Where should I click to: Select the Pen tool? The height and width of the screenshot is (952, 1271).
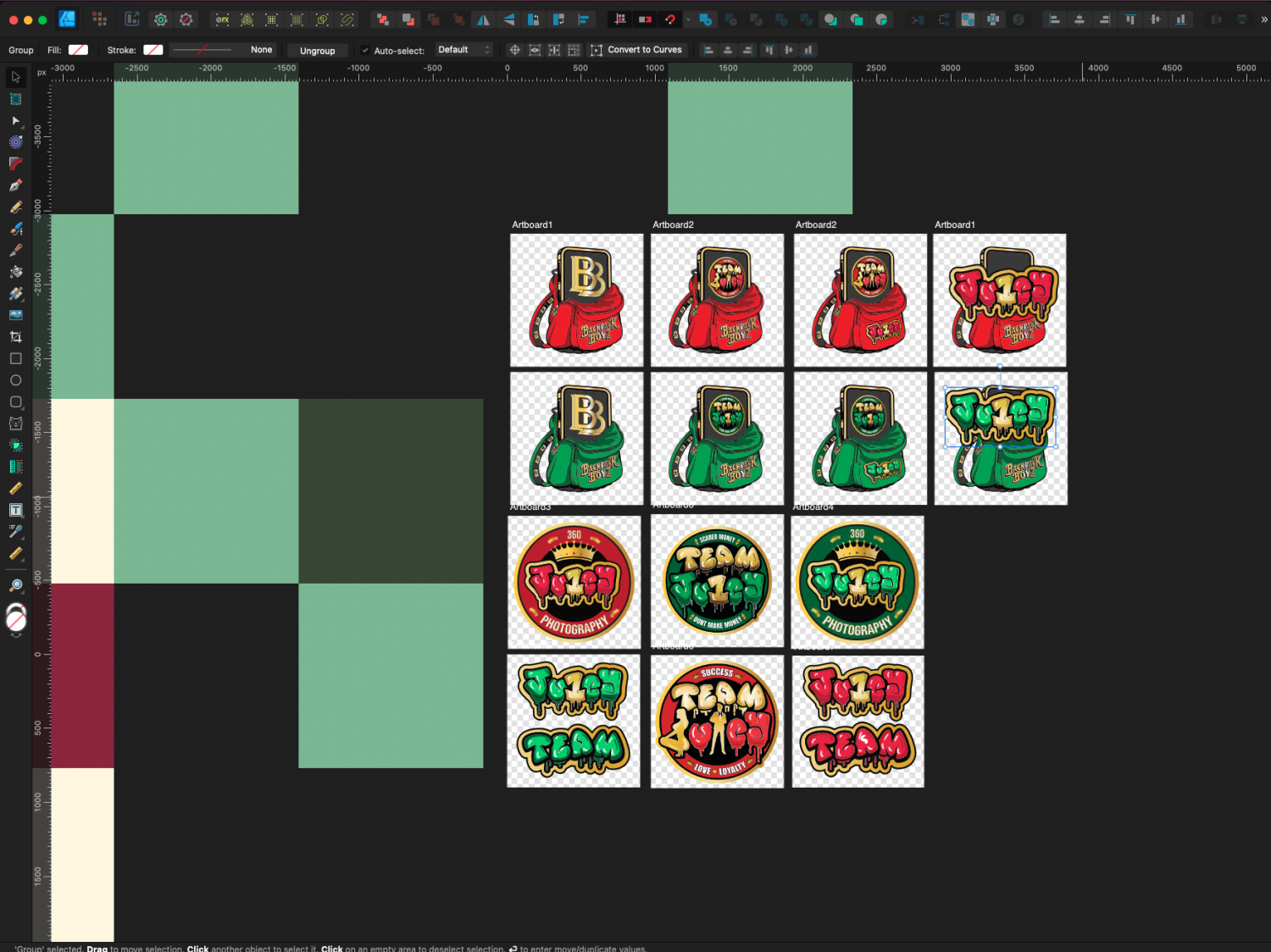pyautogui.click(x=15, y=185)
